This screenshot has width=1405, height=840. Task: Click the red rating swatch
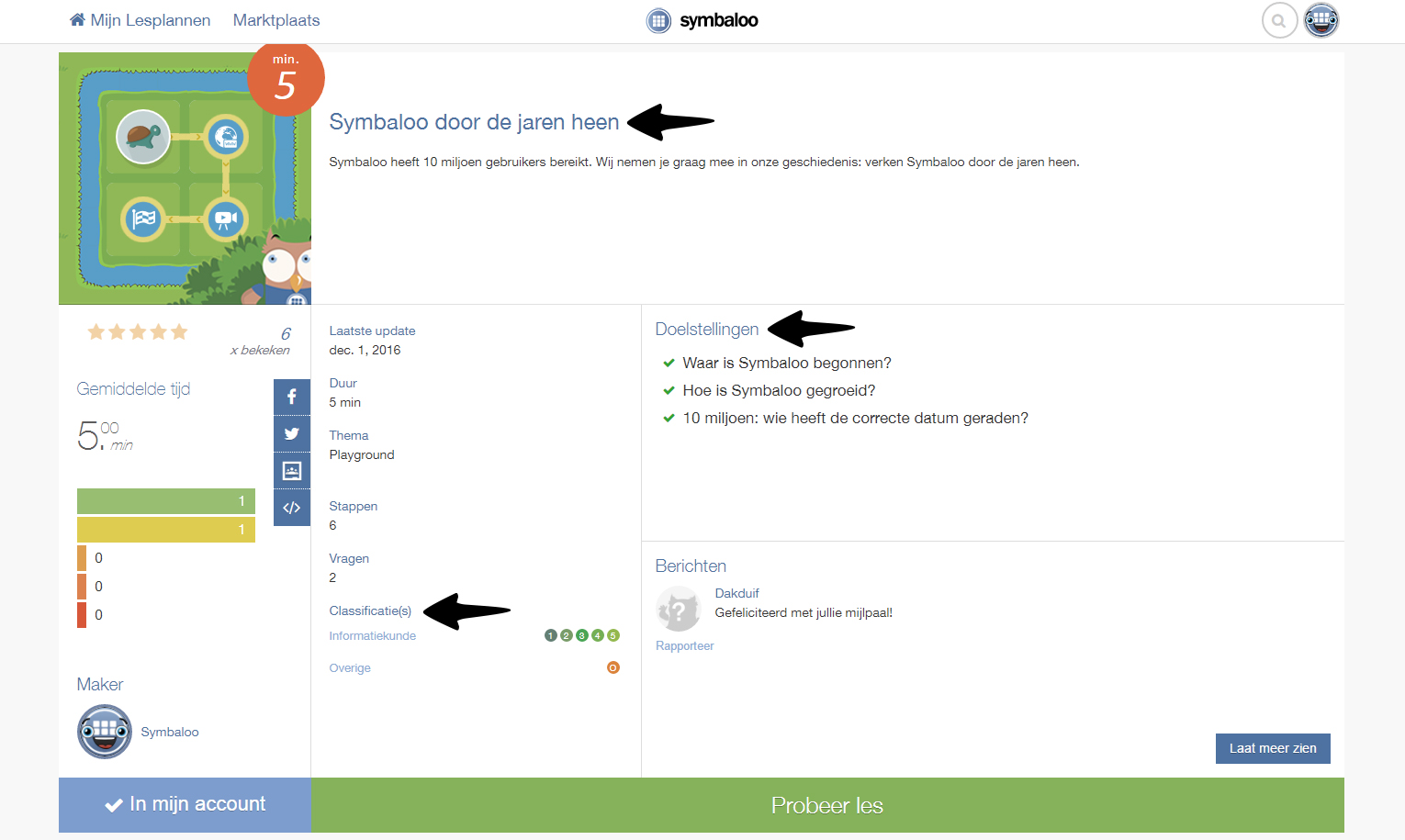[82, 615]
